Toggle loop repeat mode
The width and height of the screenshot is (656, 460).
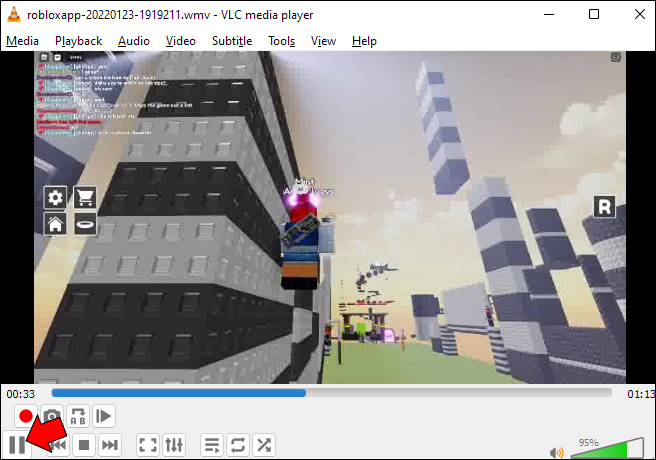[238, 445]
